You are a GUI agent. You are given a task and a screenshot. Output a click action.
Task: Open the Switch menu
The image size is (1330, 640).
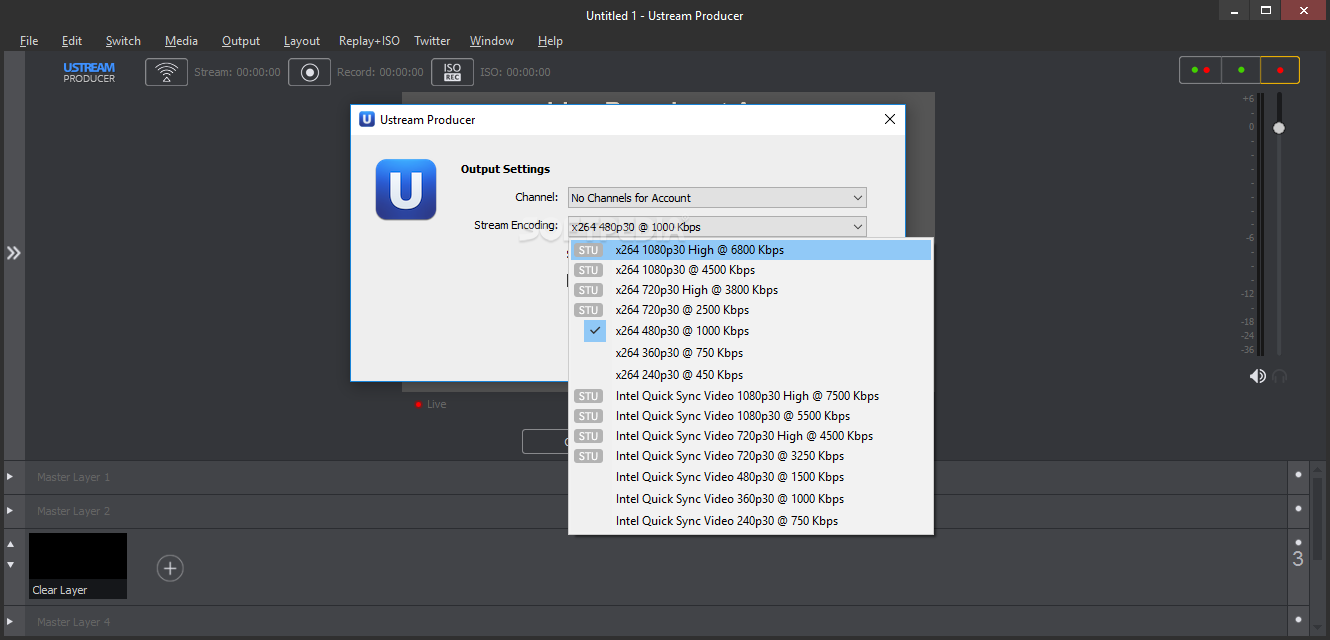[x=123, y=41]
